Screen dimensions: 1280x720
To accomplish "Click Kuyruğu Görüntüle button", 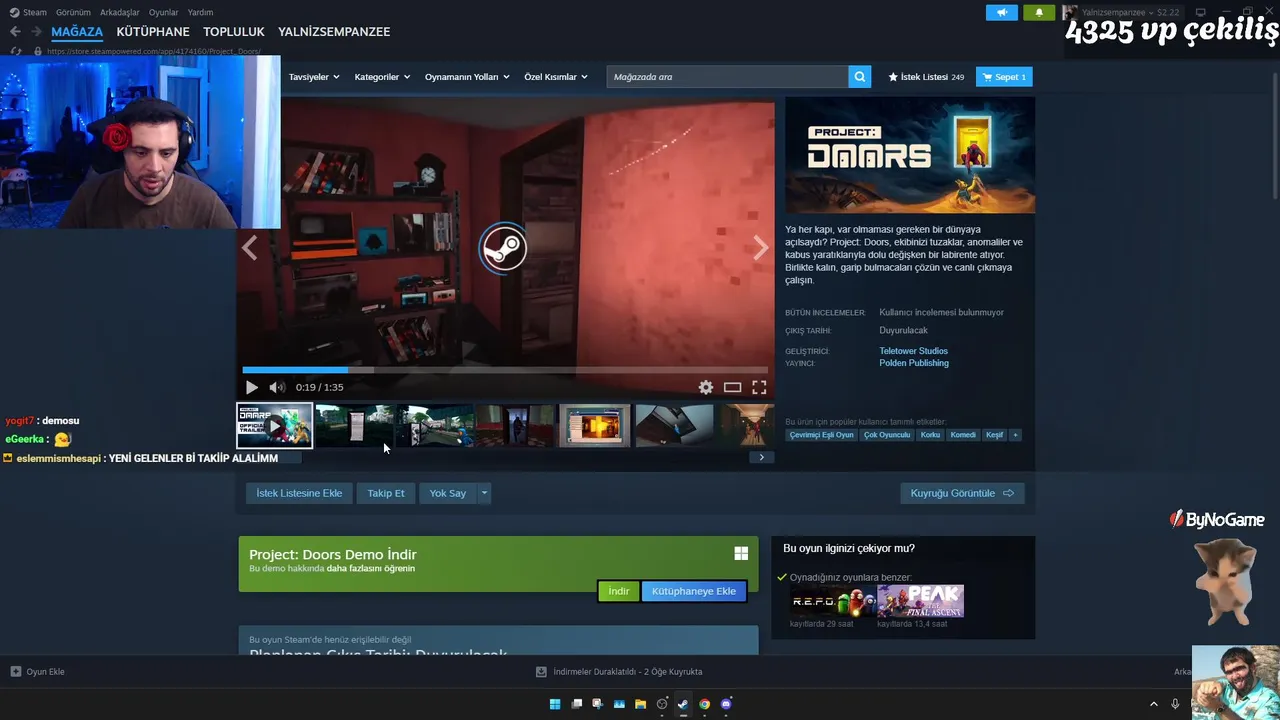I will click(x=962, y=493).
